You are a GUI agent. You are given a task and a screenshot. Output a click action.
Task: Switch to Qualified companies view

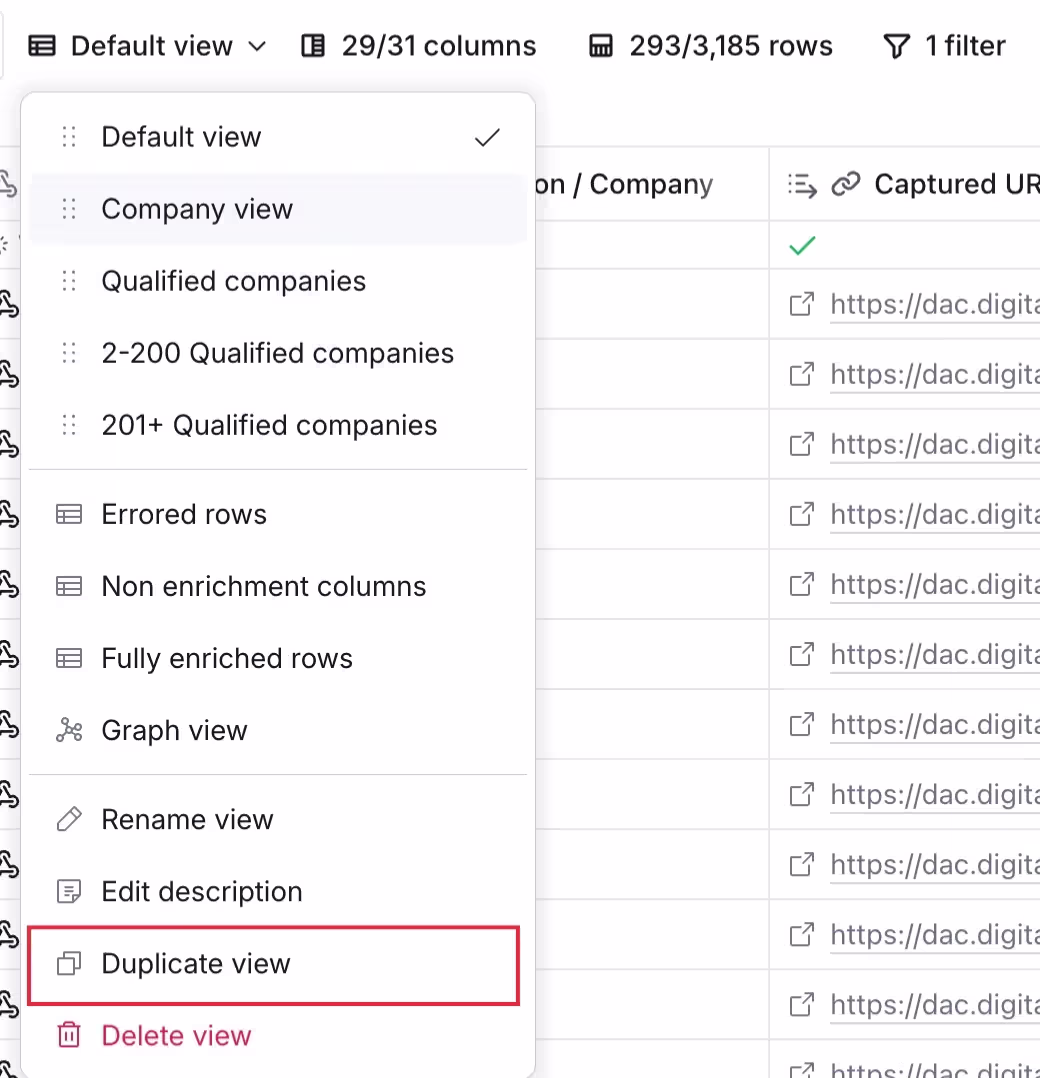(x=278, y=281)
